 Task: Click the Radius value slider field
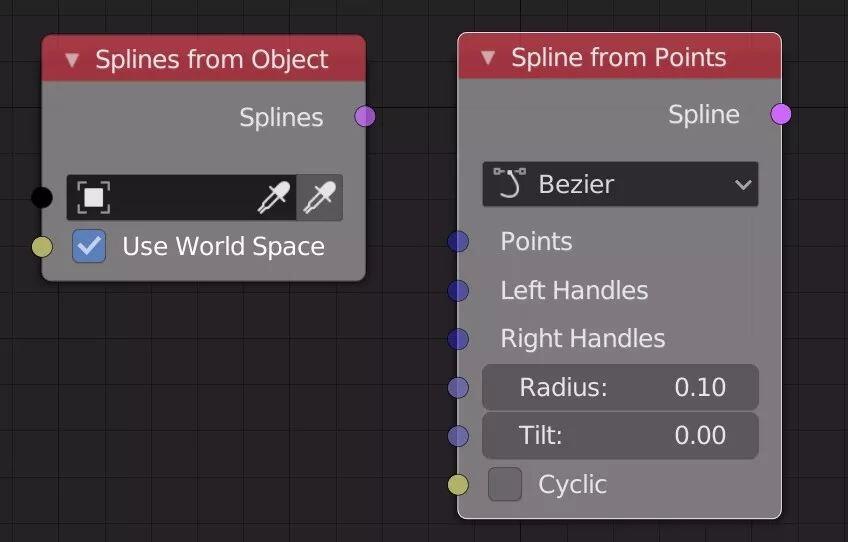tap(620, 387)
